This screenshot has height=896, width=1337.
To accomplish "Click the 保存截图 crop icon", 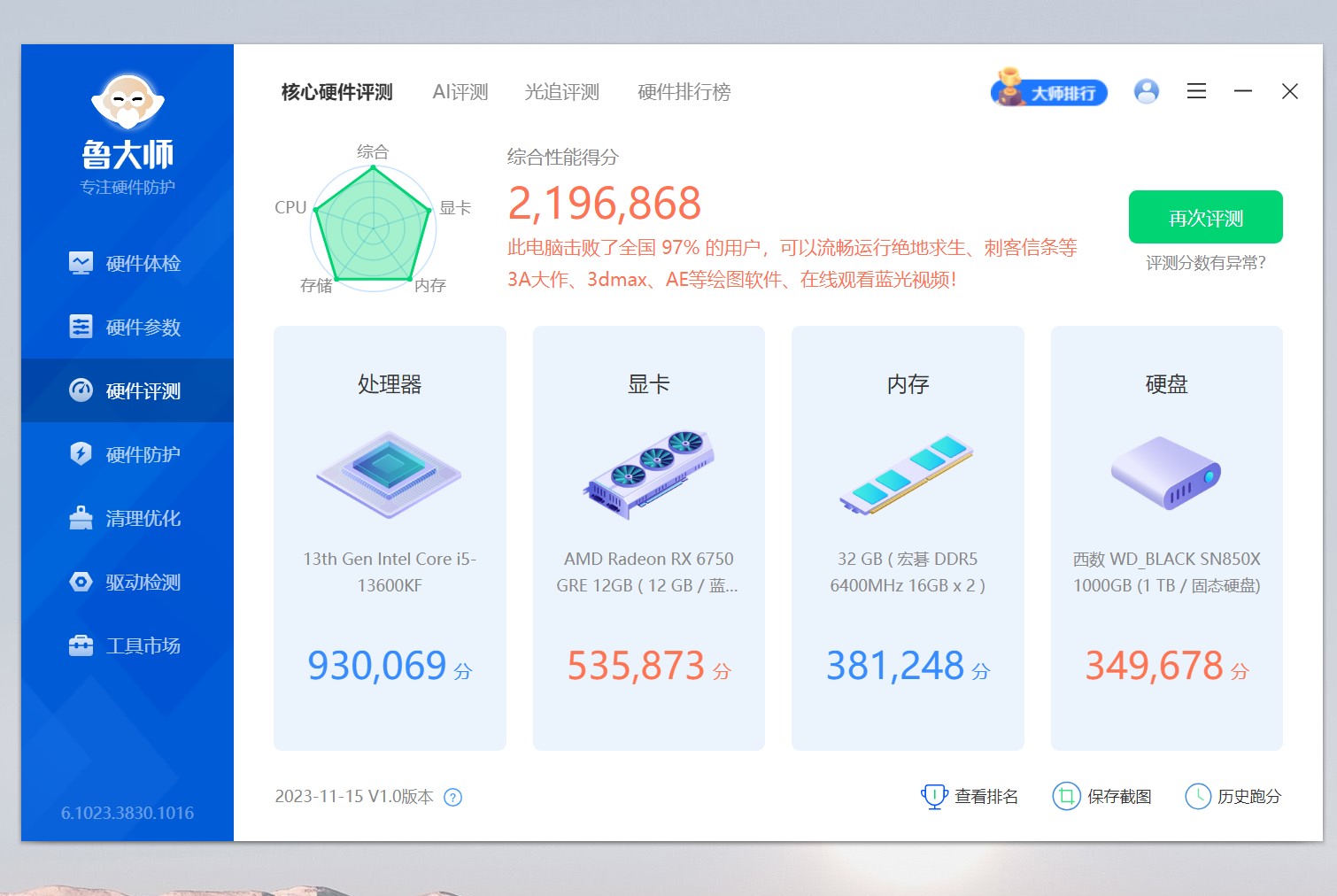I will pyautogui.click(x=1066, y=796).
